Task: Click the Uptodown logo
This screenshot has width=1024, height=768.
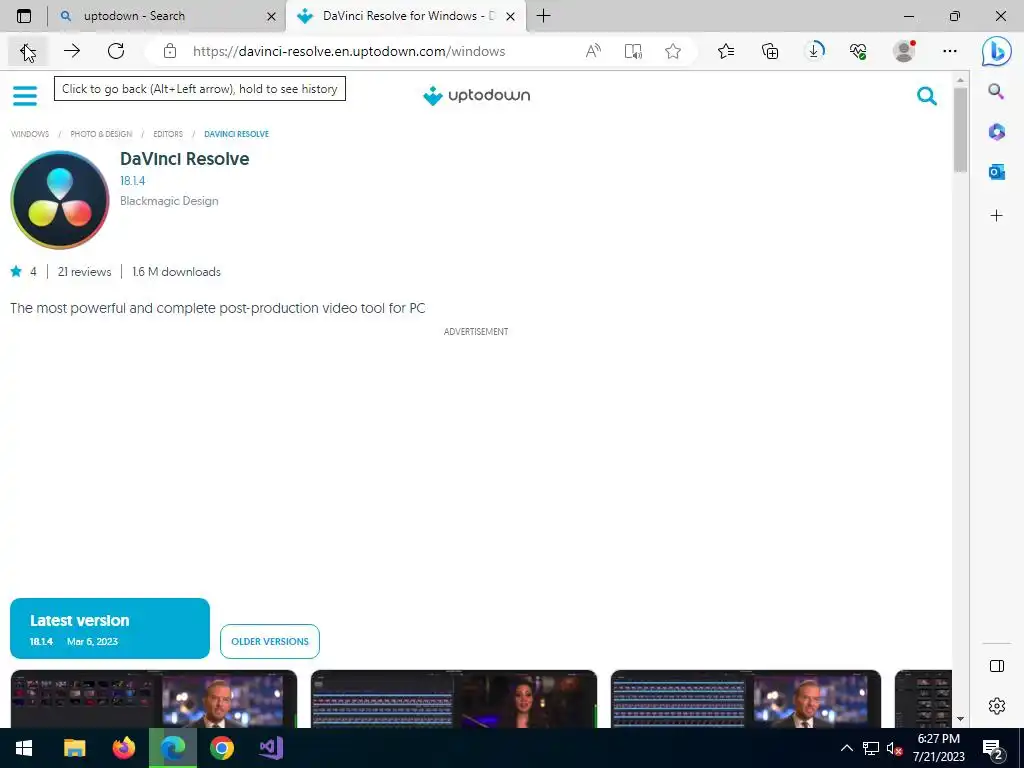Action: 476,95
